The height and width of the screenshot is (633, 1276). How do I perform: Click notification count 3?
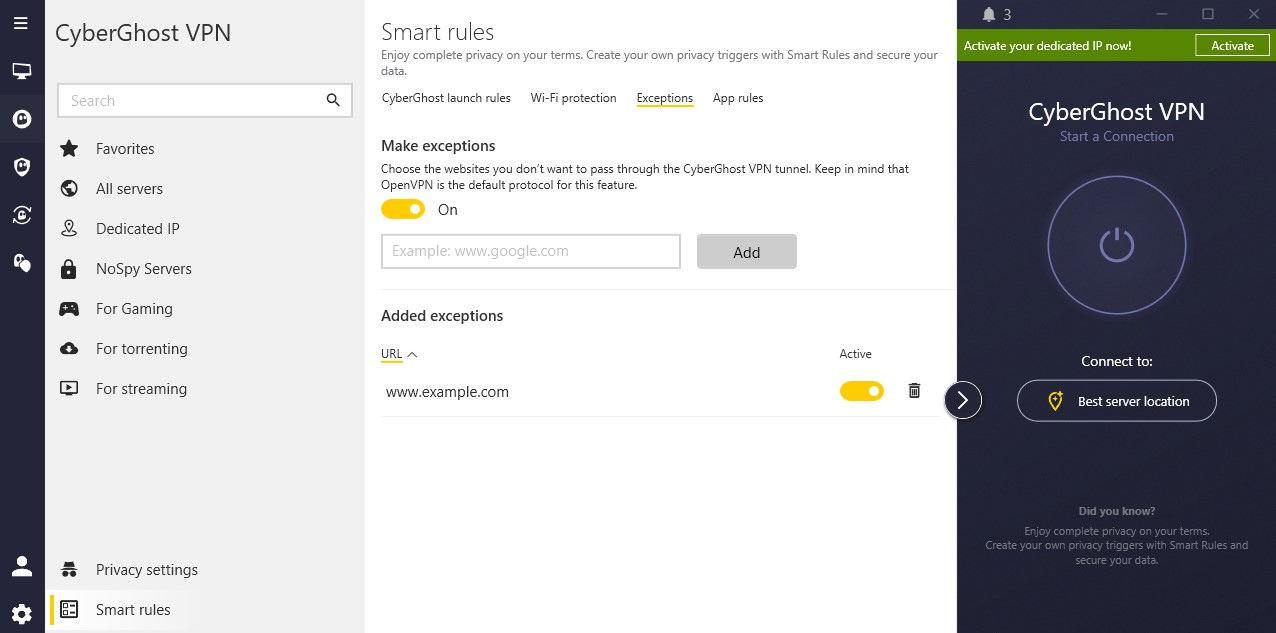pyautogui.click(x=1007, y=15)
